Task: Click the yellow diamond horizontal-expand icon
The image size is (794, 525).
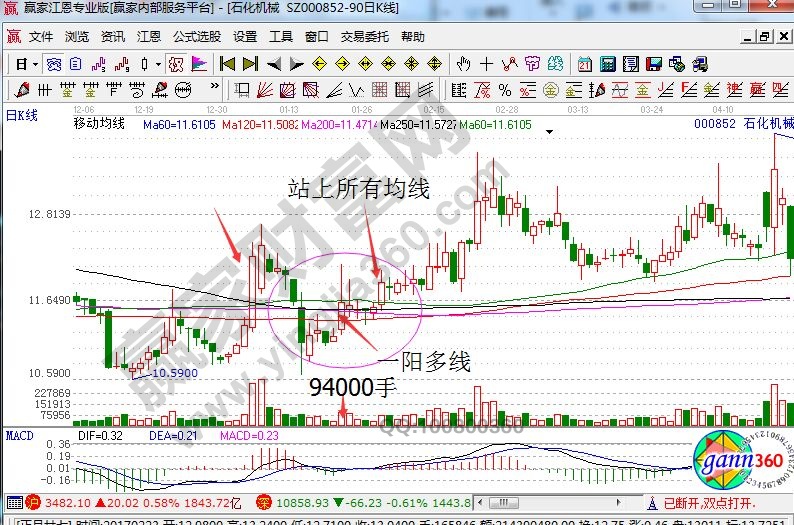Action: 366,64
